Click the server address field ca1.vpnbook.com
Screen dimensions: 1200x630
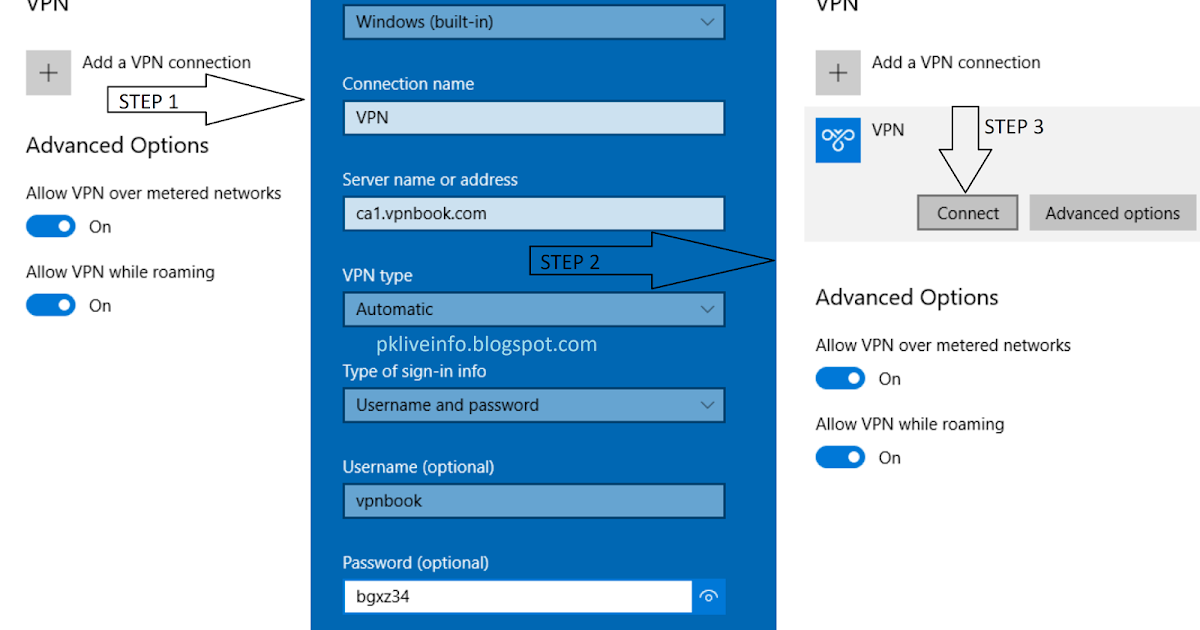(533, 213)
